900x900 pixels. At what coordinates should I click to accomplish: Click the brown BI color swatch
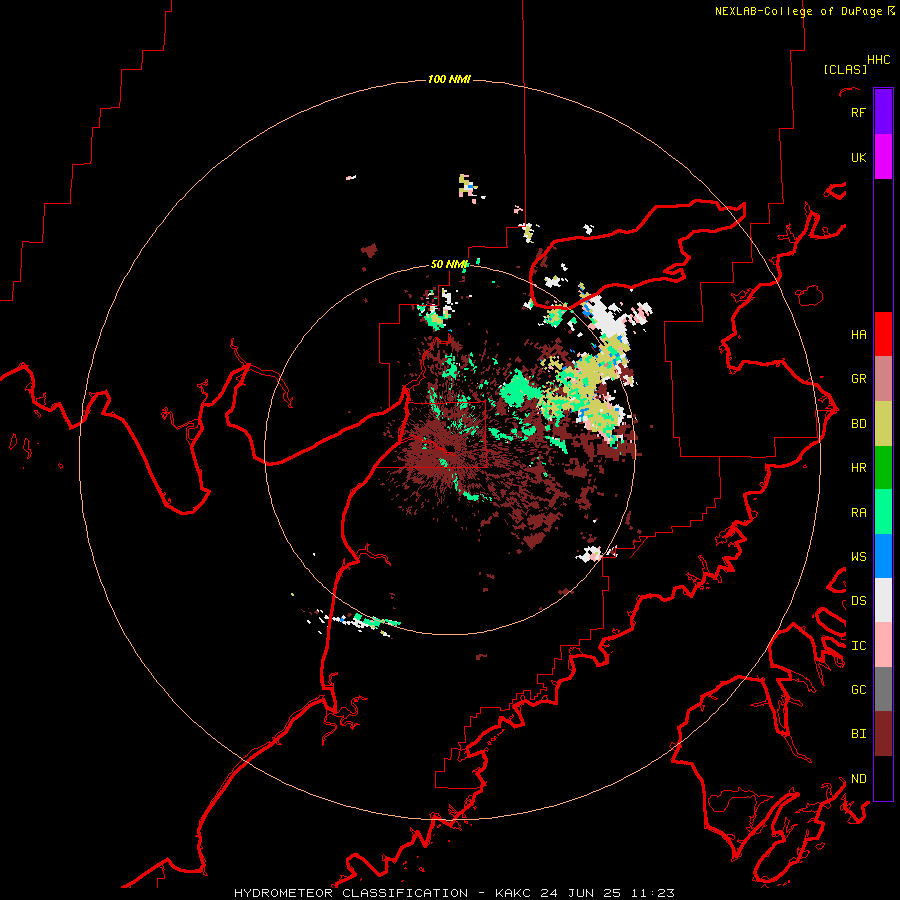tap(883, 734)
